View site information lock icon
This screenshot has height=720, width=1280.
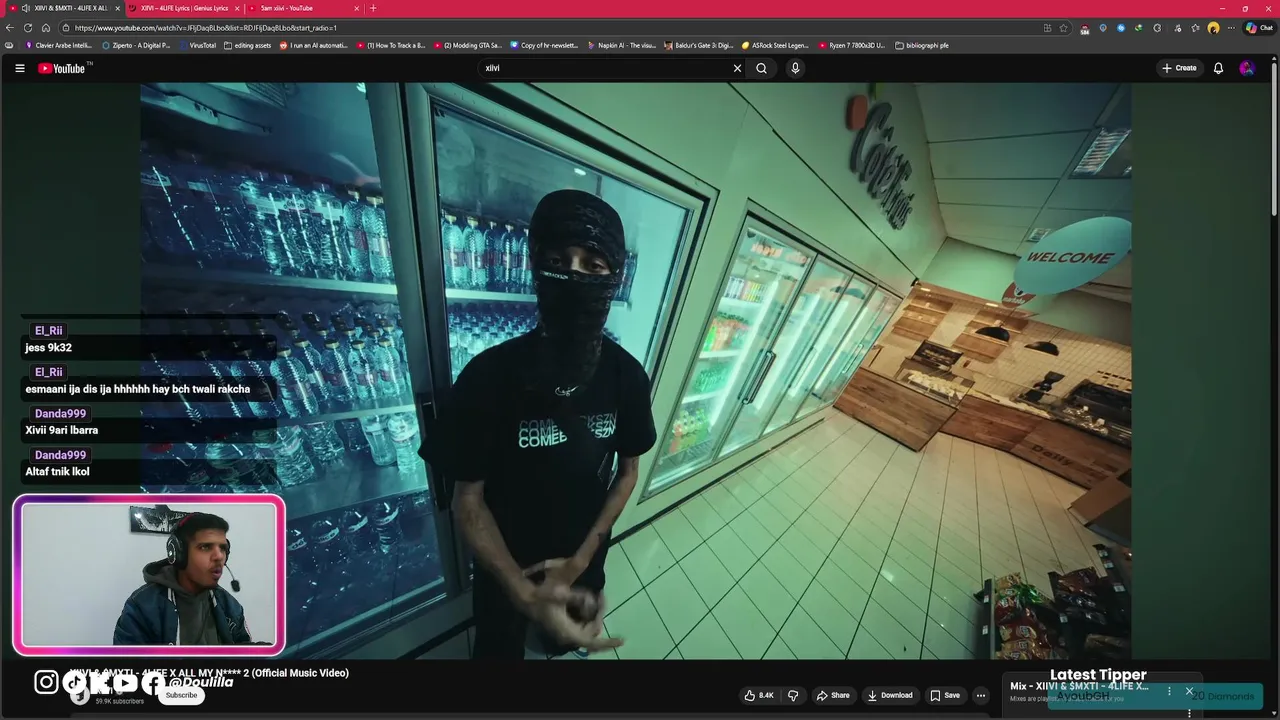[x=65, y=28]
